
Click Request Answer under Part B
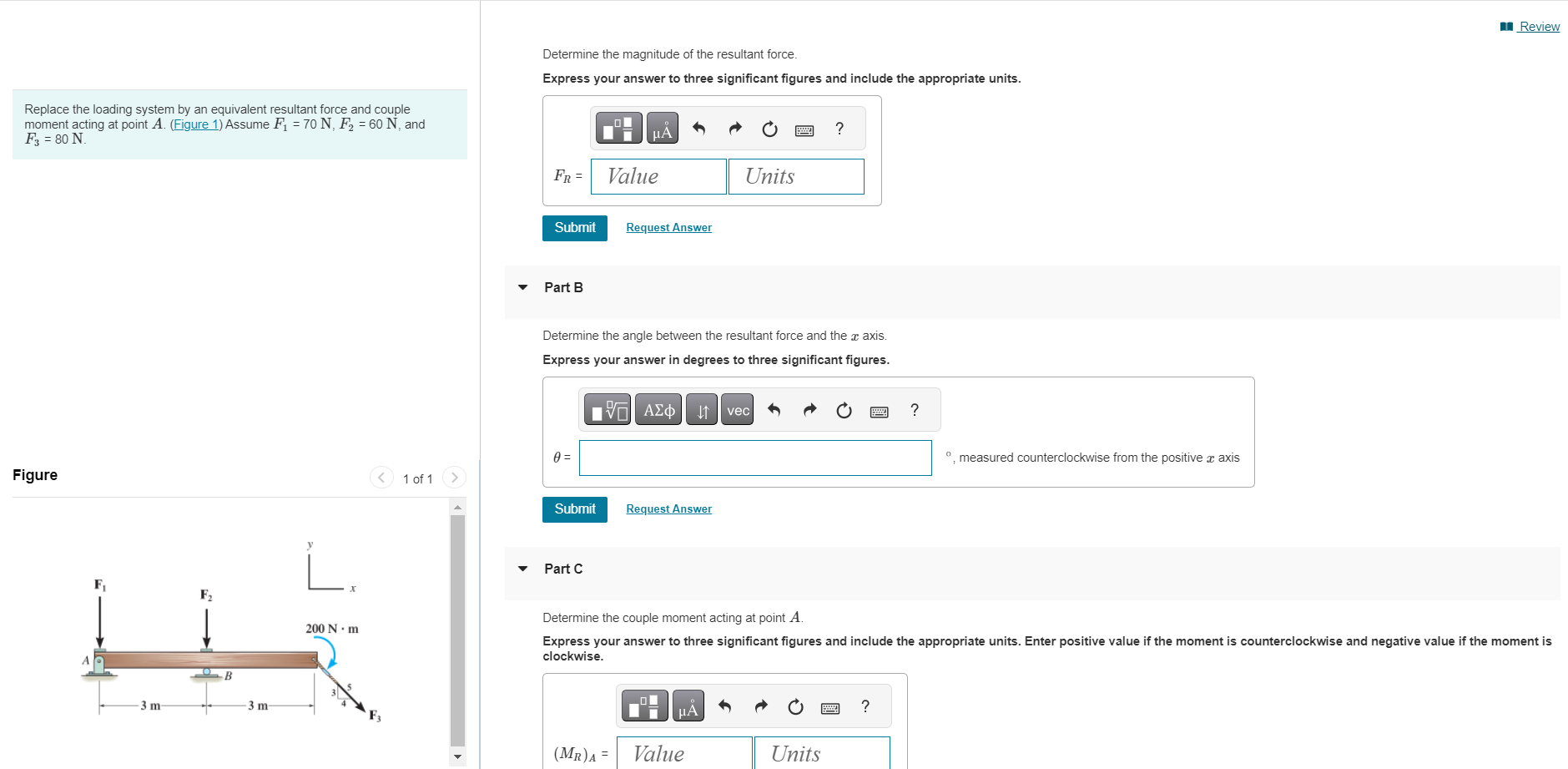668,508
